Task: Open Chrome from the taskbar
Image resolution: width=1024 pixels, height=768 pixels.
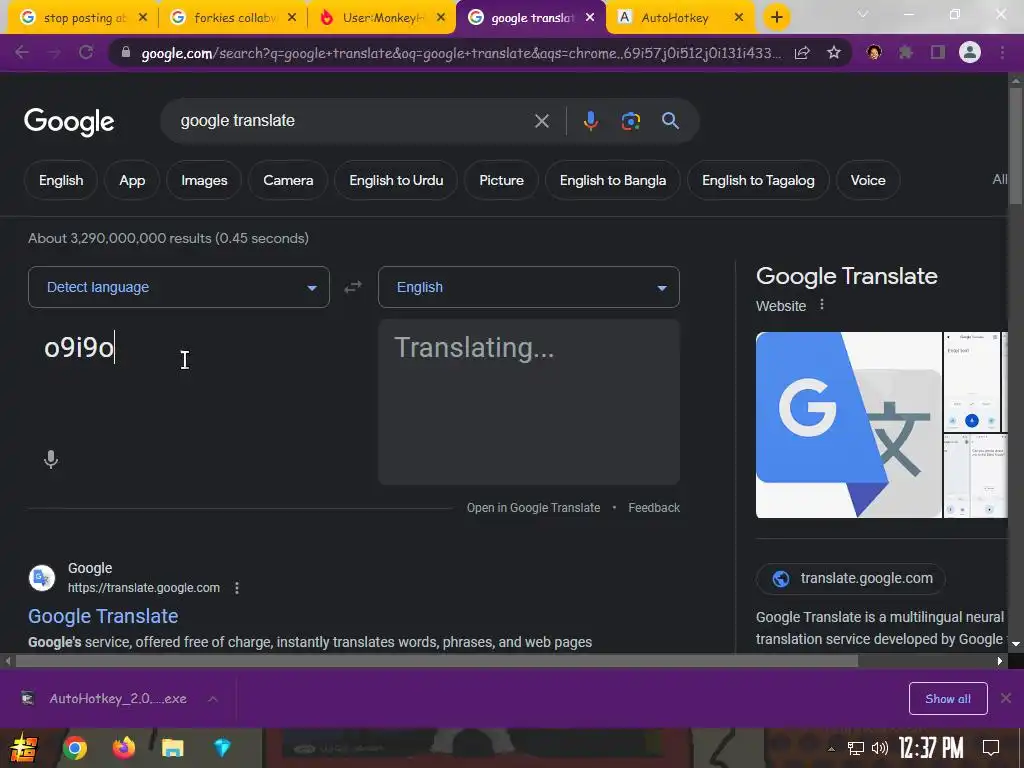Action: click(x=74, y=748)
